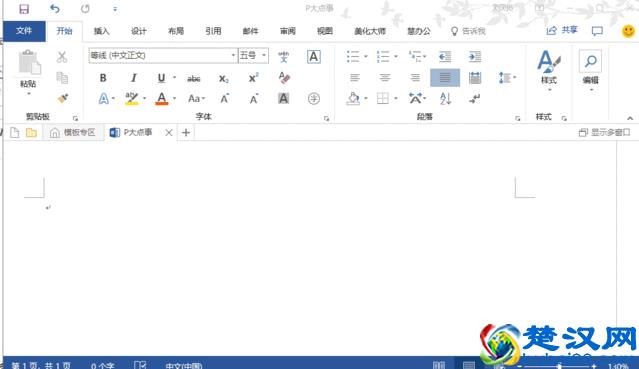The height and width of the screenshot is (369, 639).
Task: Click the phonetic guide 文 icon
Action: pyautogui.click(x=284, y=57)
